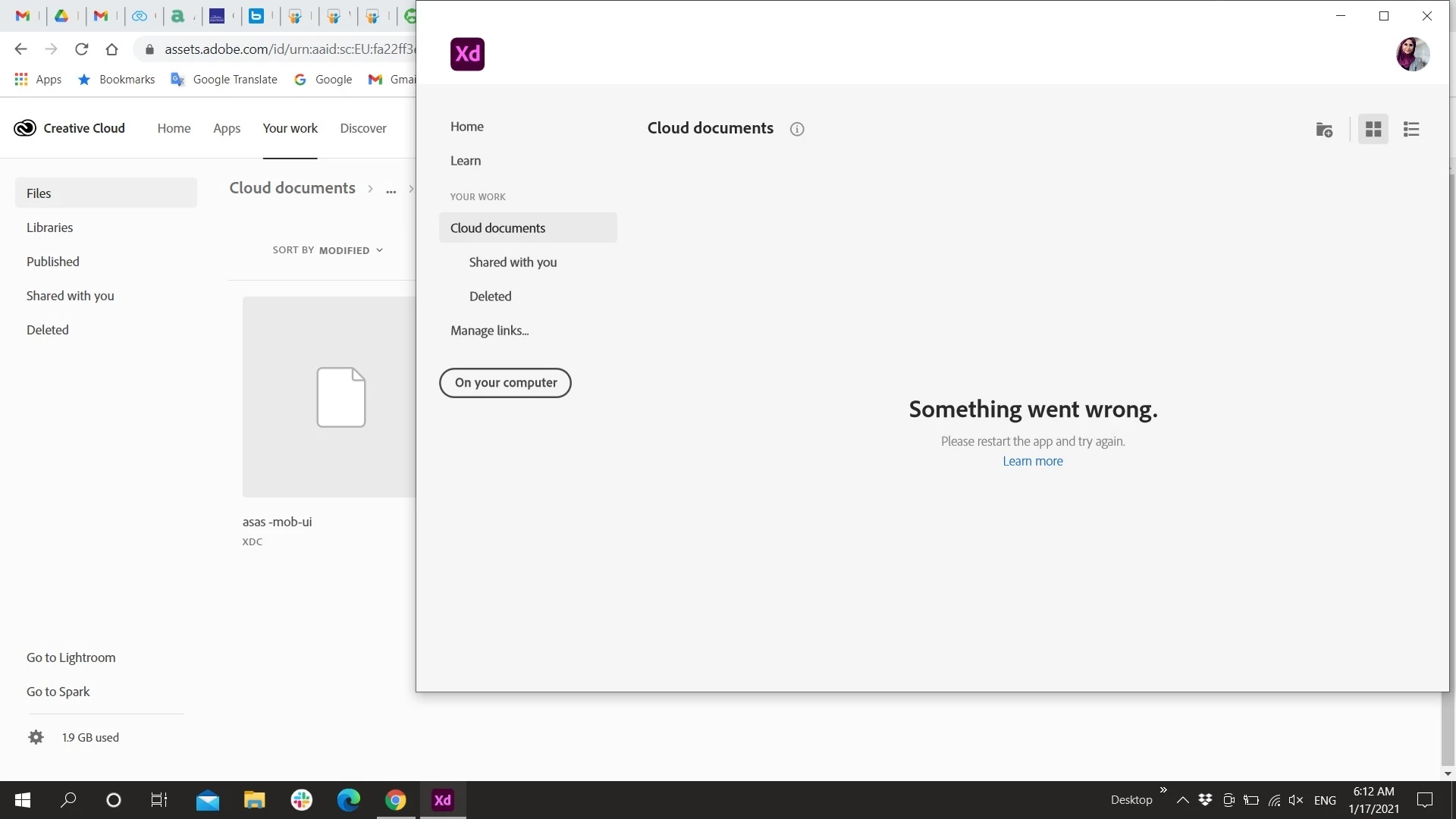Open the new folder icon
Image resolution: width=1456 pixels, height=819 pixels.
(x=1324, y=130)
